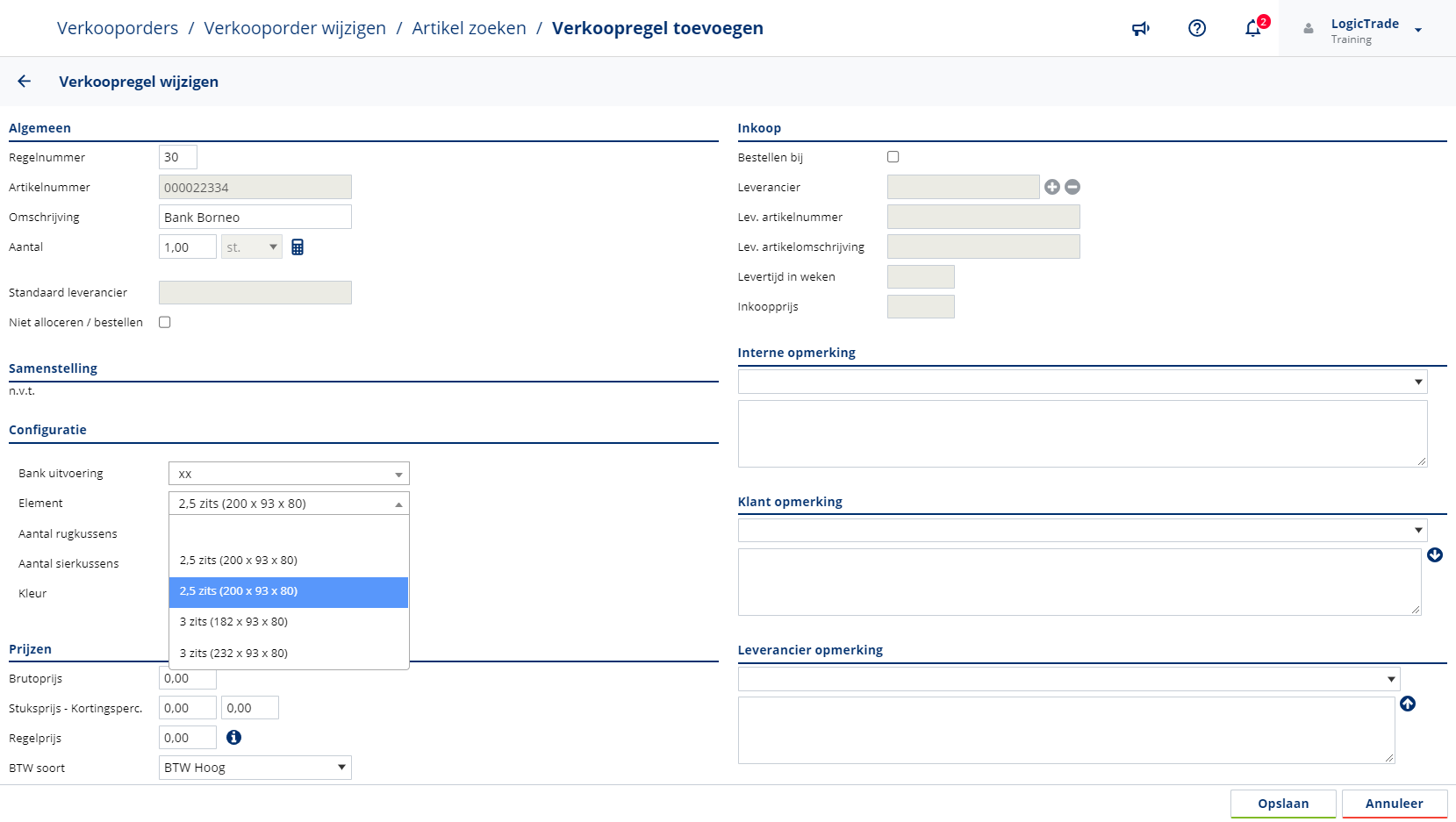Click the down arrow icon beside Klant opmerking
This screenshot has width=1456, height=822.
tap(1434, 555)
